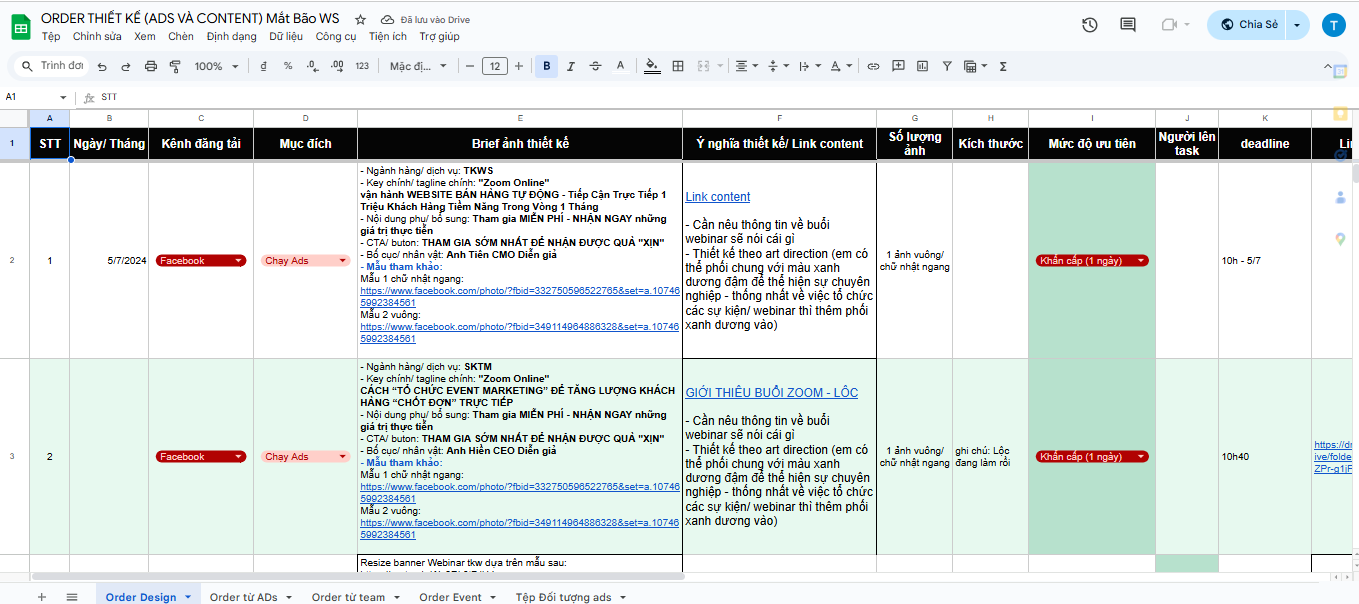Open the GIỚI THIỆU BUỔI ZOOM - LỘC link

771,393
